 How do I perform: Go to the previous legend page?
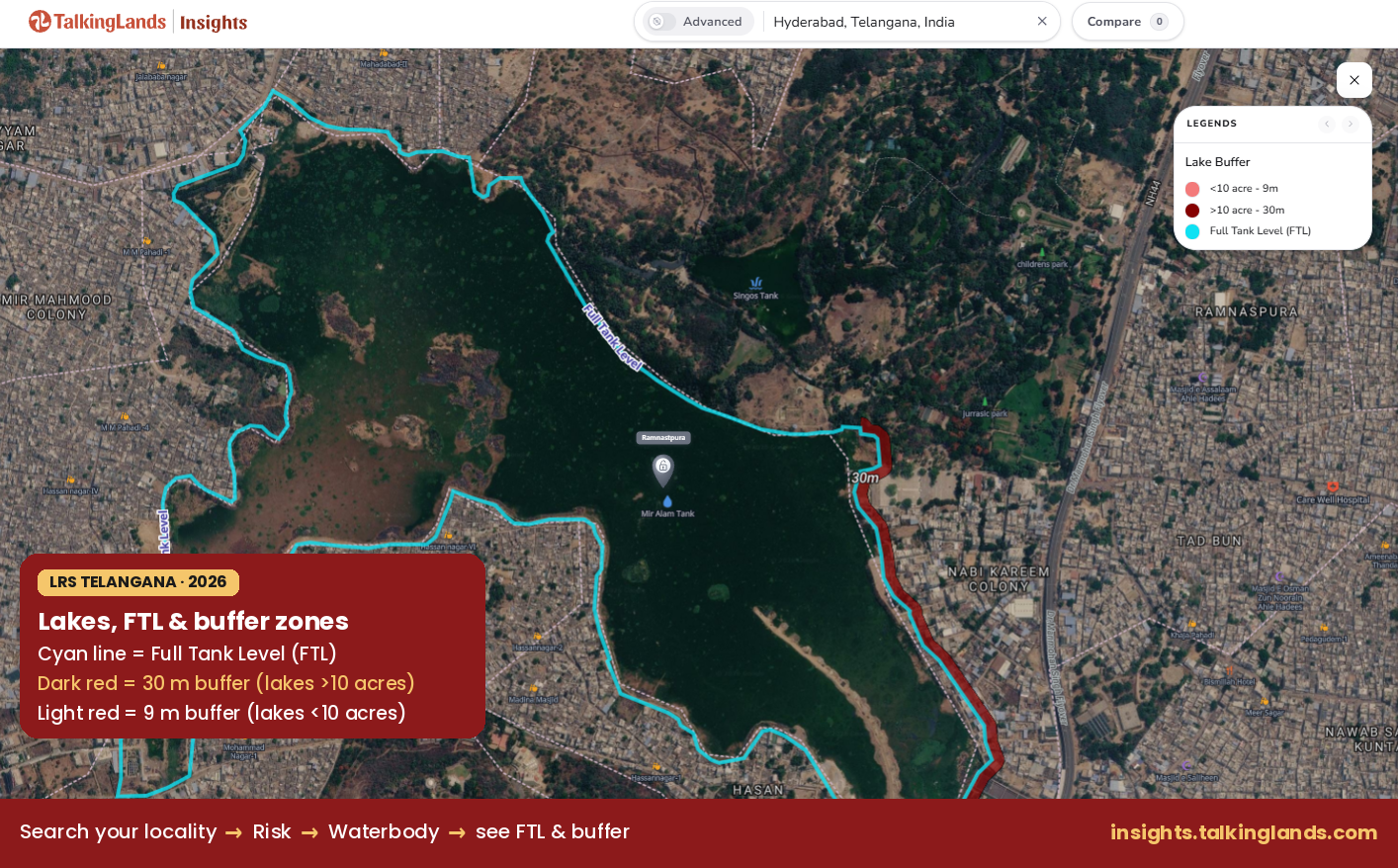[x=1327, y=124]
